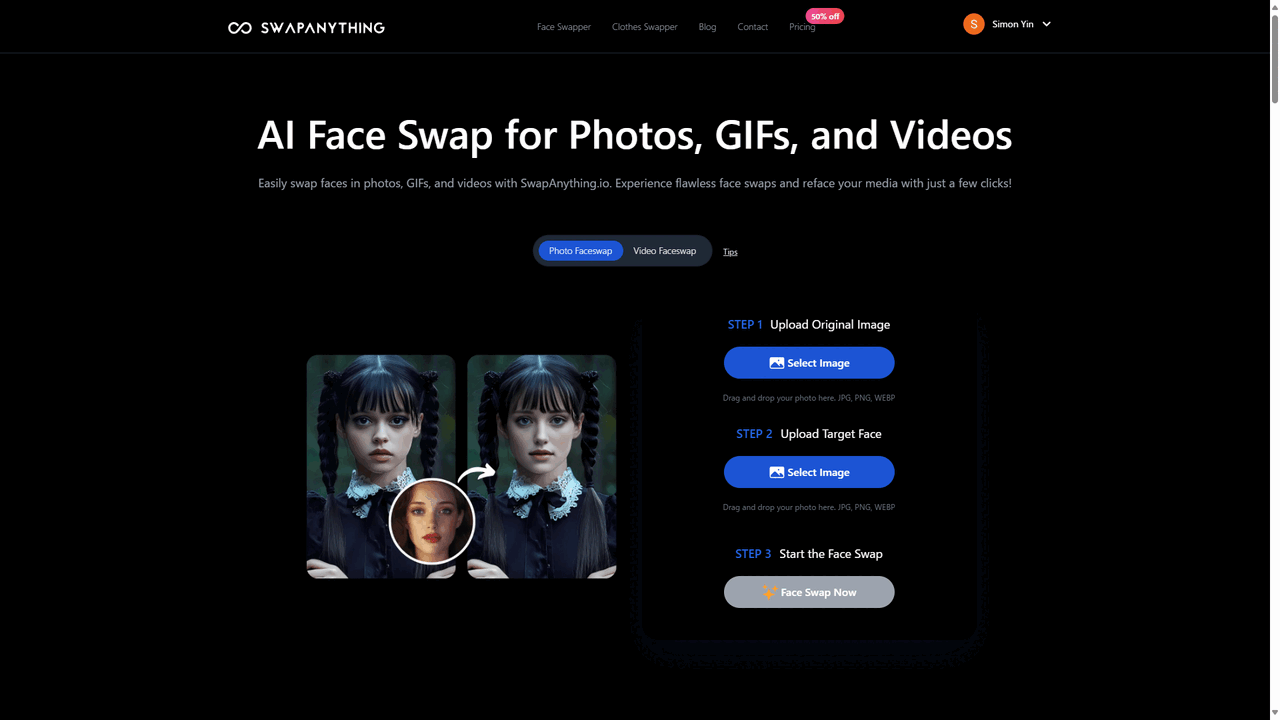This screenshot has width=1280, height=720.
Task: Click the 50% off badge
Action: point(825,16)
